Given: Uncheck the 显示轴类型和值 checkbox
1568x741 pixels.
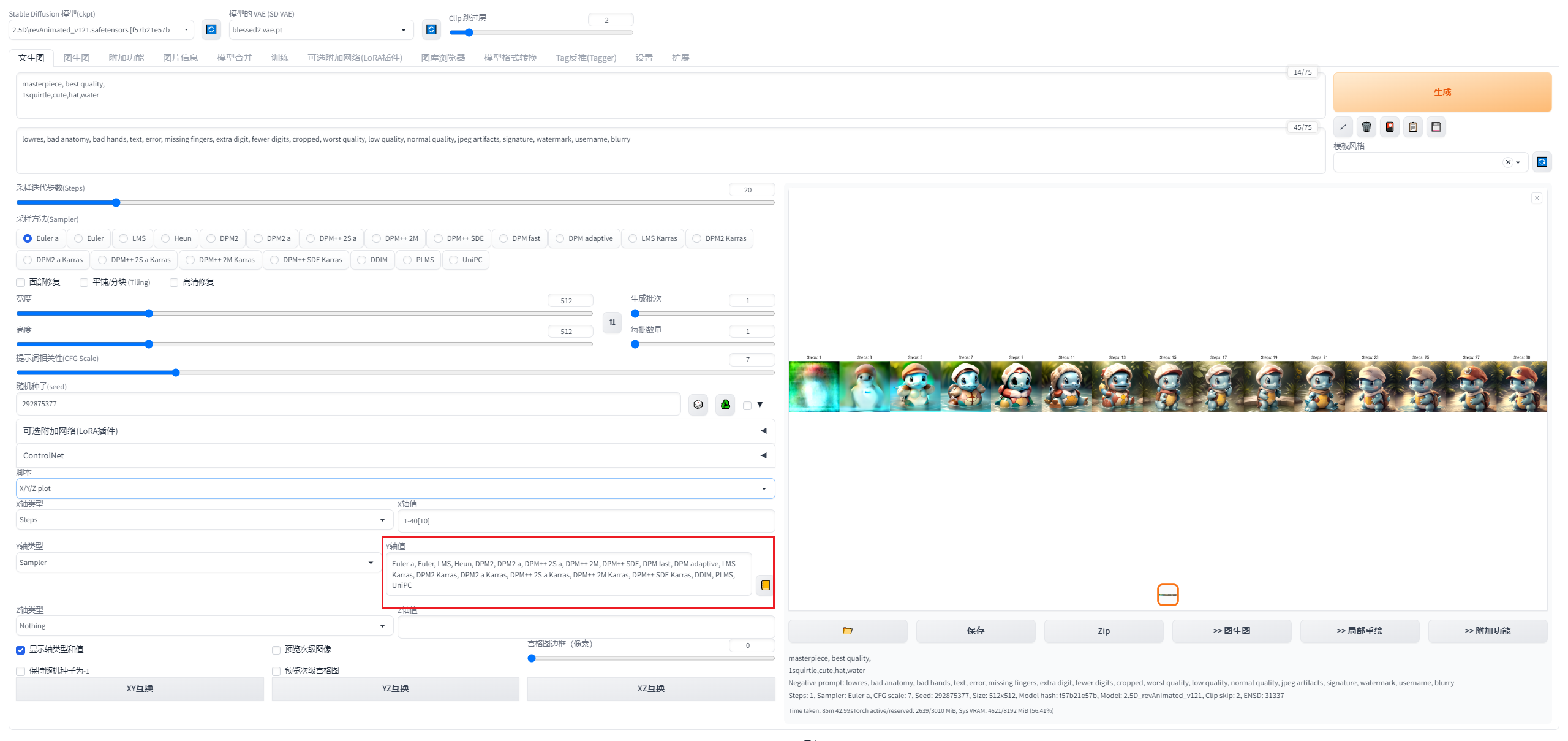Looking at the screenshot, I should pyautogui.click(x=21, y=650).
